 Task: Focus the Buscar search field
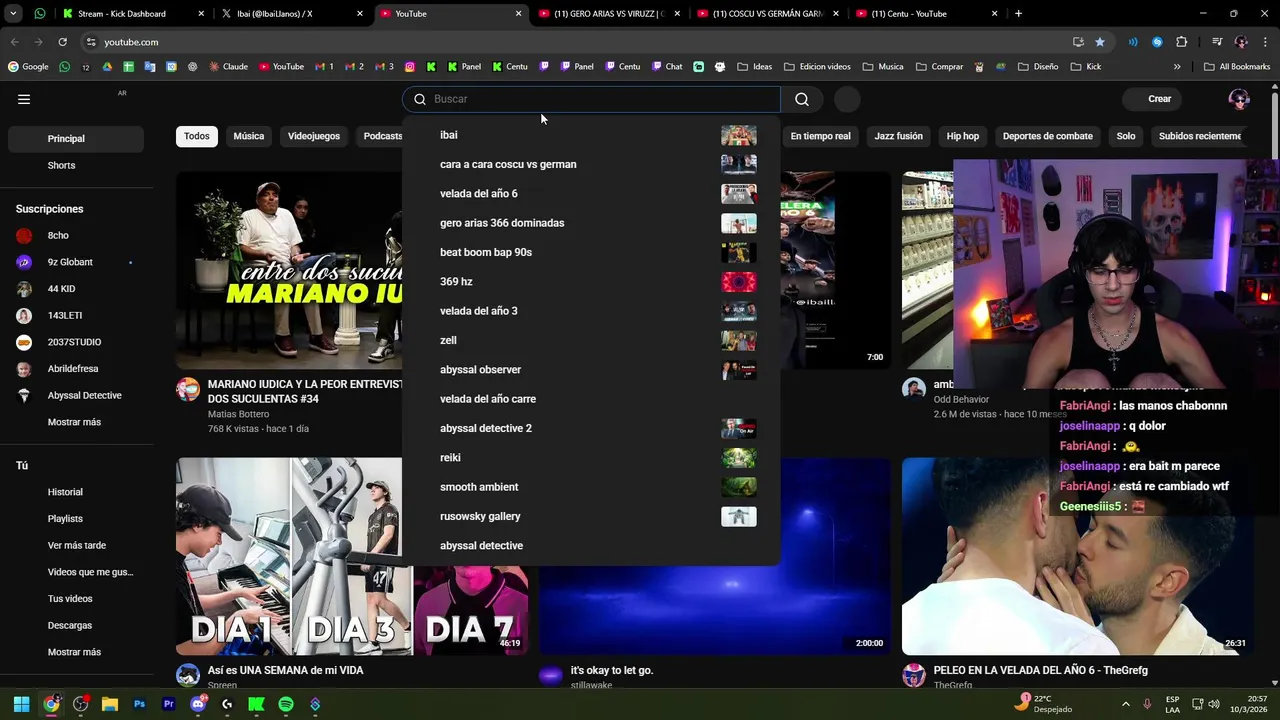point(591,99)
